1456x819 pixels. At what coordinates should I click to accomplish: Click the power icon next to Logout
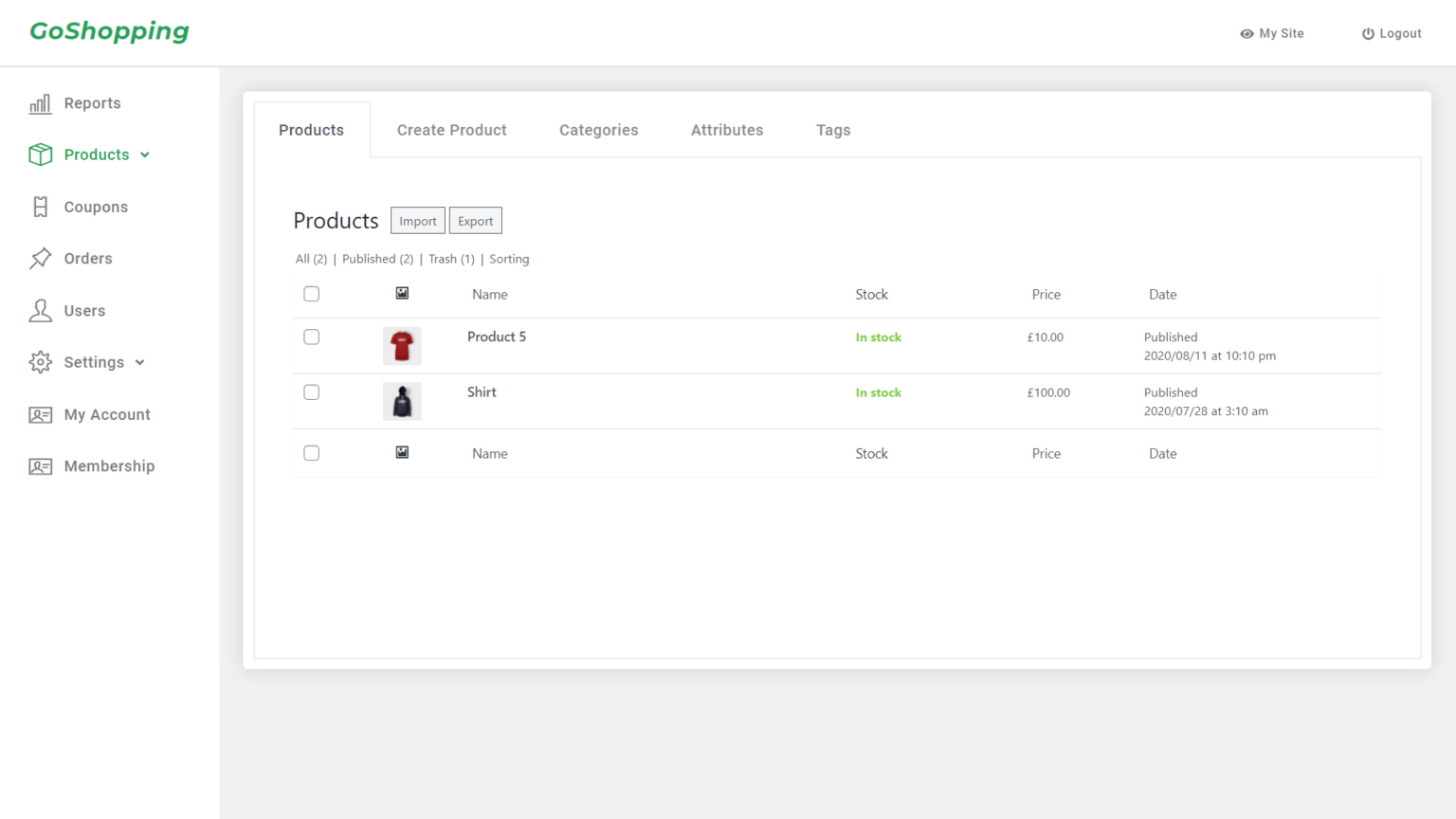point(1367,33)
